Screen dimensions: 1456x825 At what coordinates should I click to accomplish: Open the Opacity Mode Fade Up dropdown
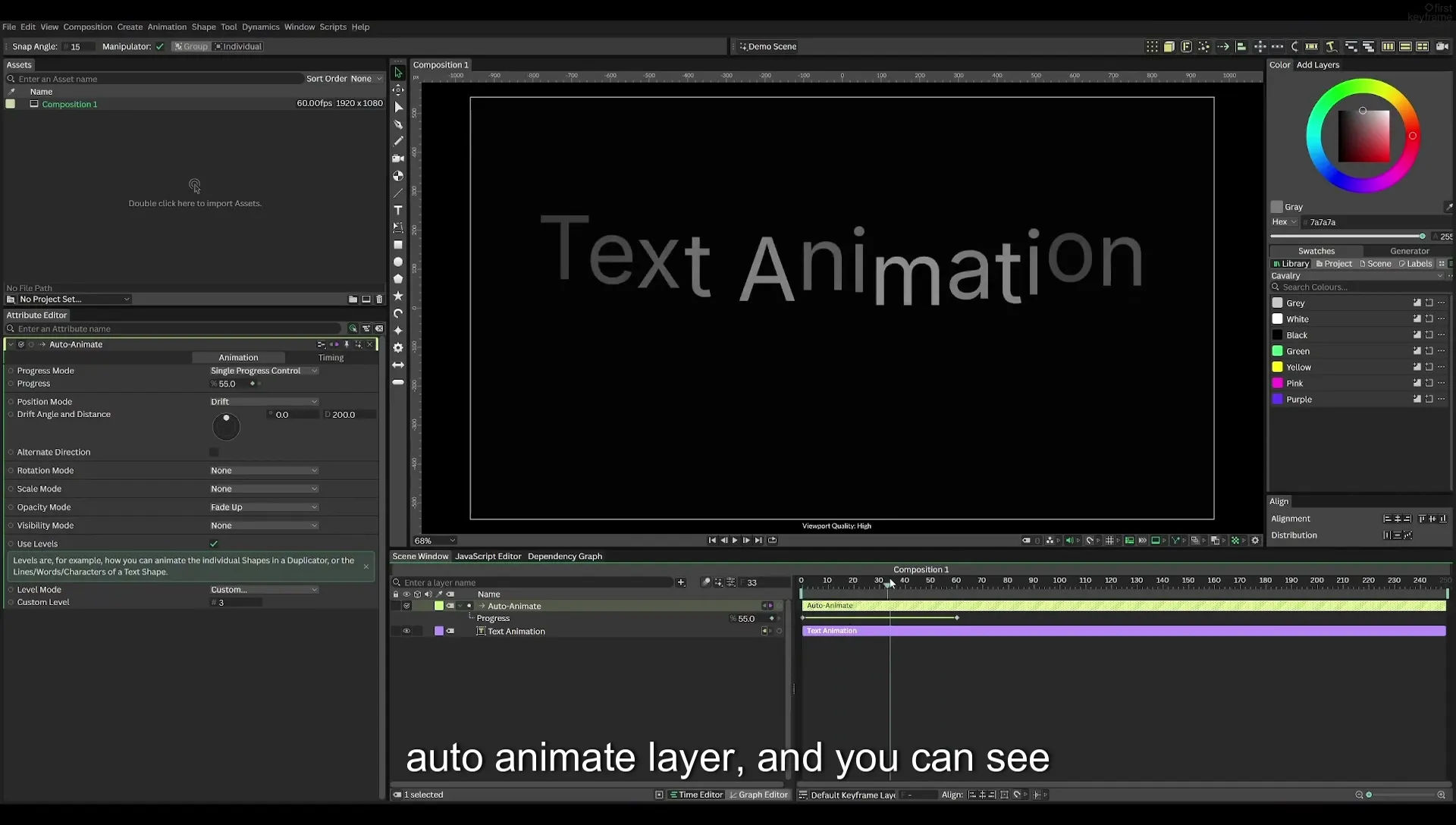pos(264,507)
